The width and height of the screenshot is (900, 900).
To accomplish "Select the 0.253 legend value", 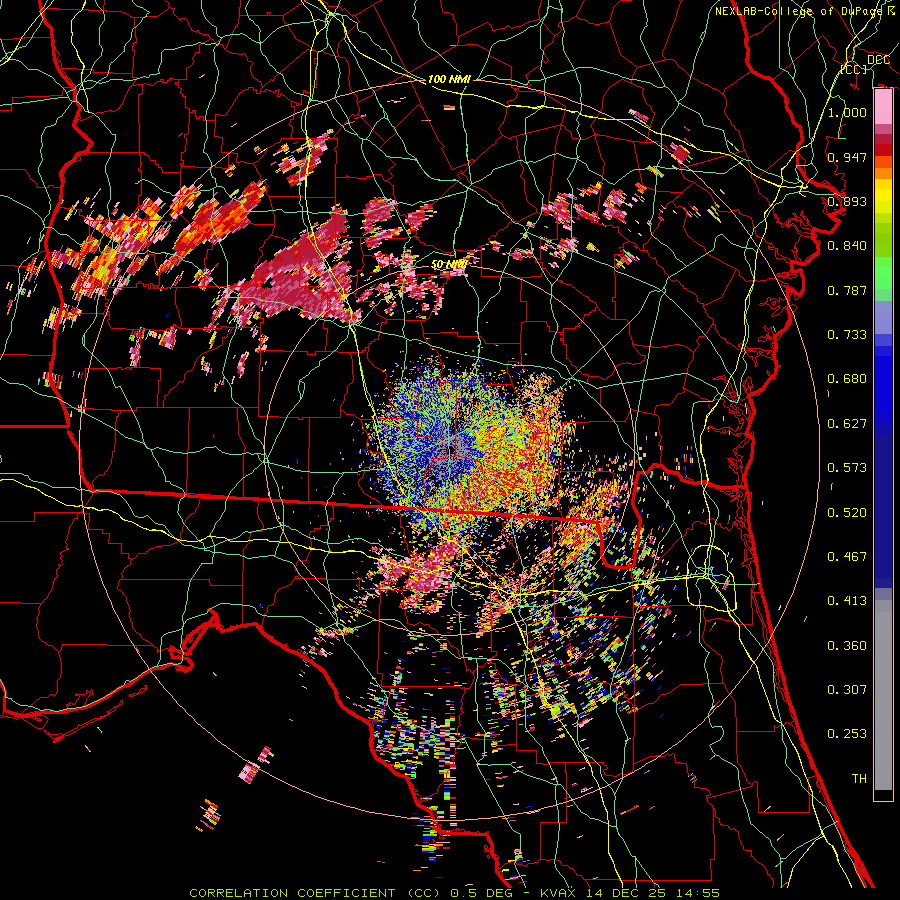I will [x=847, y=734].
